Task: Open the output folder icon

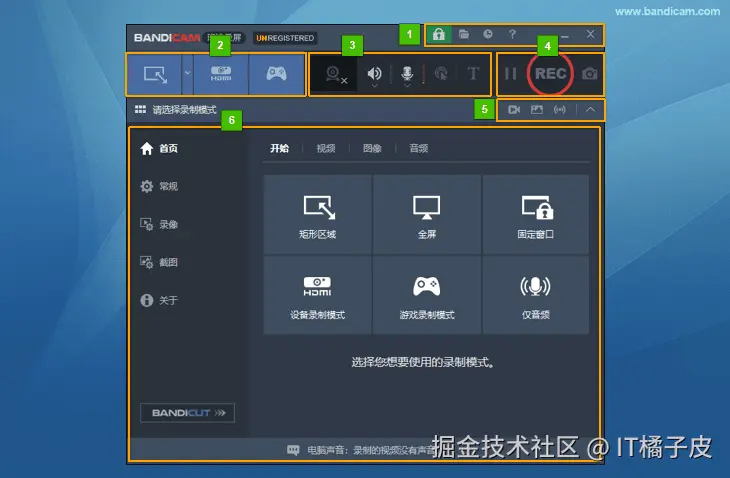Action: point(464,34)
